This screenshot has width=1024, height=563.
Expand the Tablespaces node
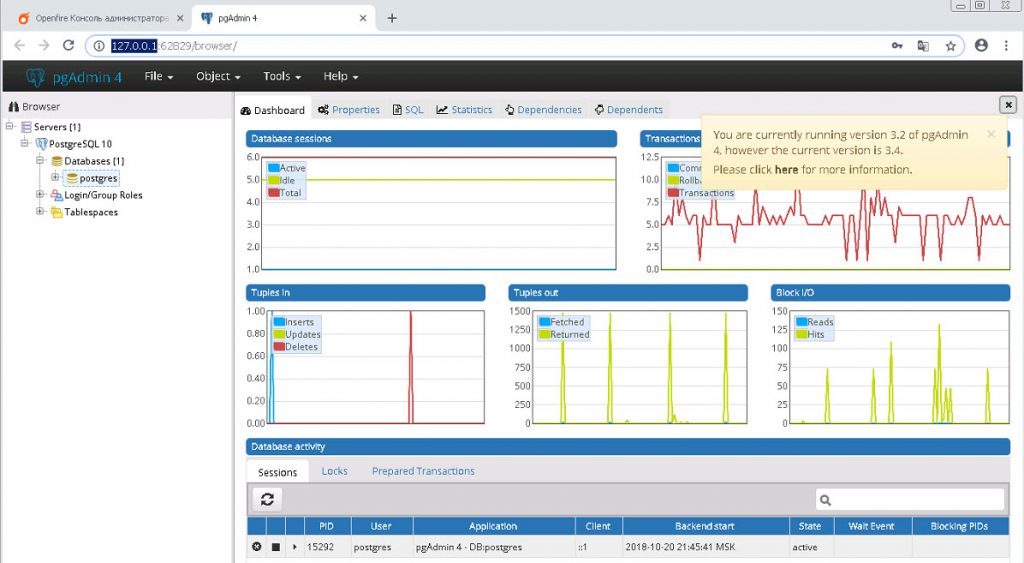pyautogui.click(x=40, y=211)
